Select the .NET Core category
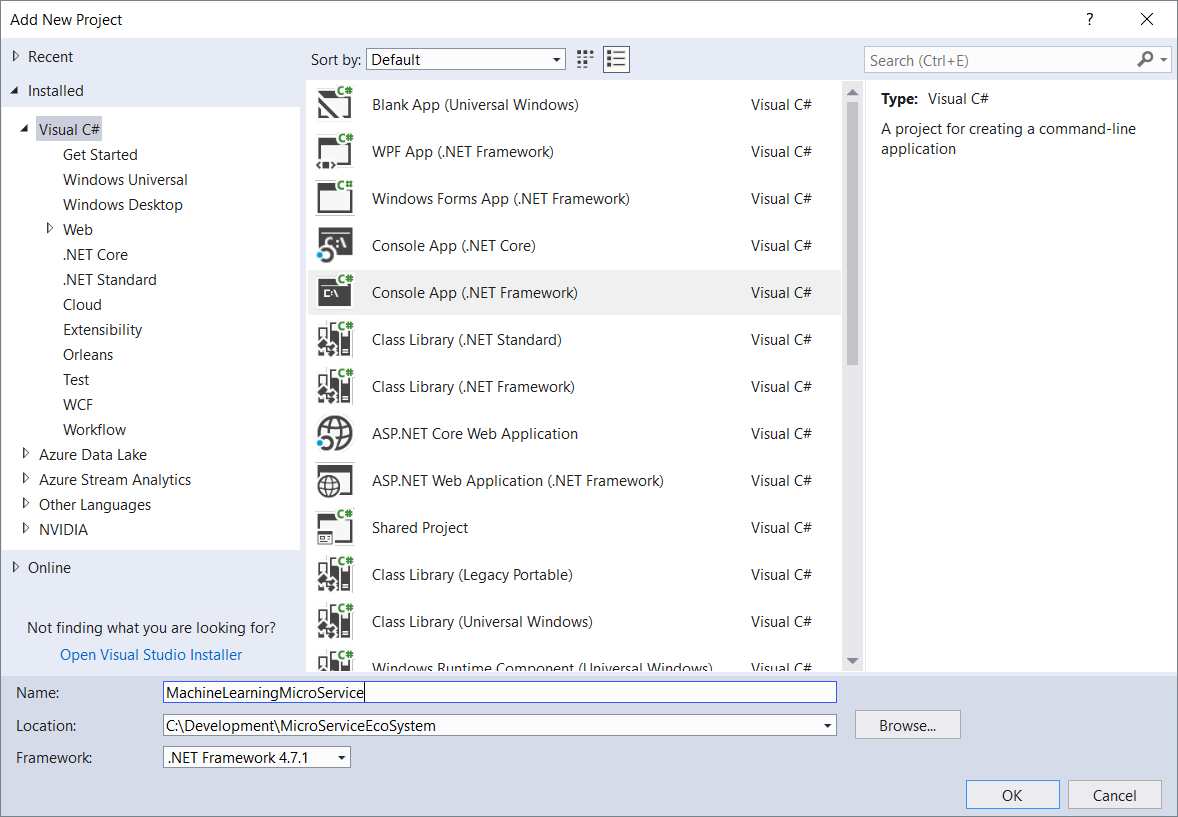1178x817 pixels. 95,255
